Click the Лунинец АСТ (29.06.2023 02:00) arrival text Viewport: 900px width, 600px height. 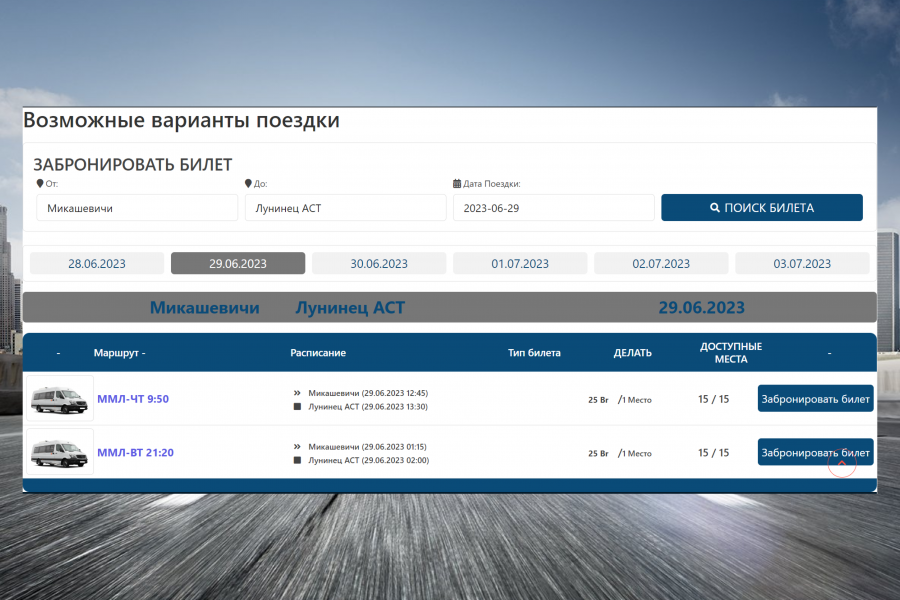click(368, 460)
